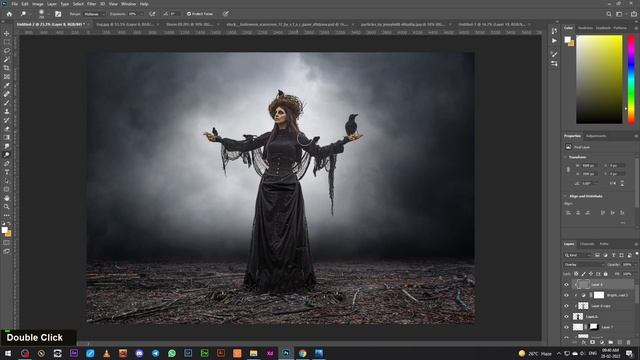Click the layer fx styles icon
Image resolution: width=640 pixels, height=360 pixels.
pyautogui.click(x=584, y=342)
